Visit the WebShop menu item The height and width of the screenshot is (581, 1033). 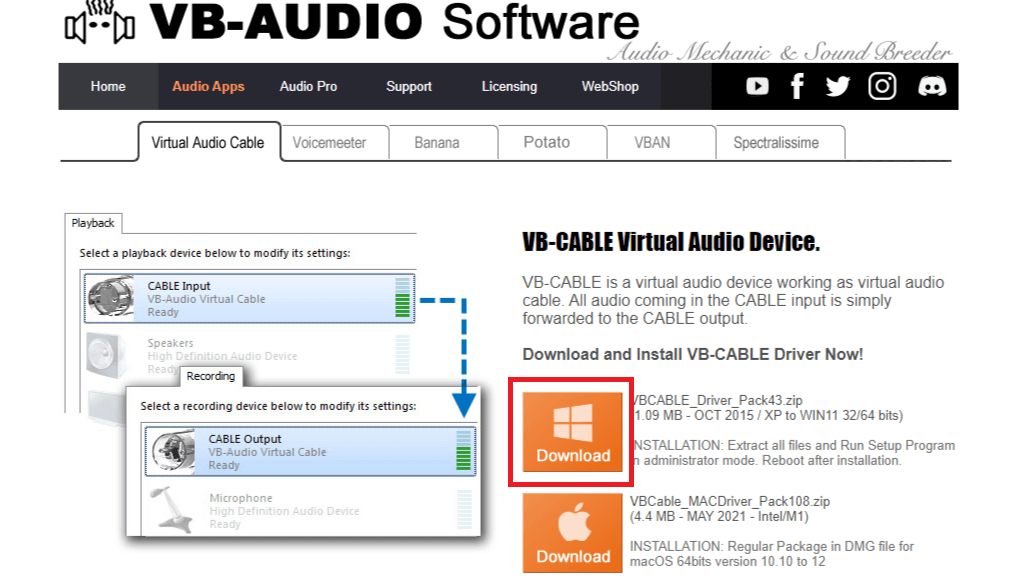[x=610, y=87]
